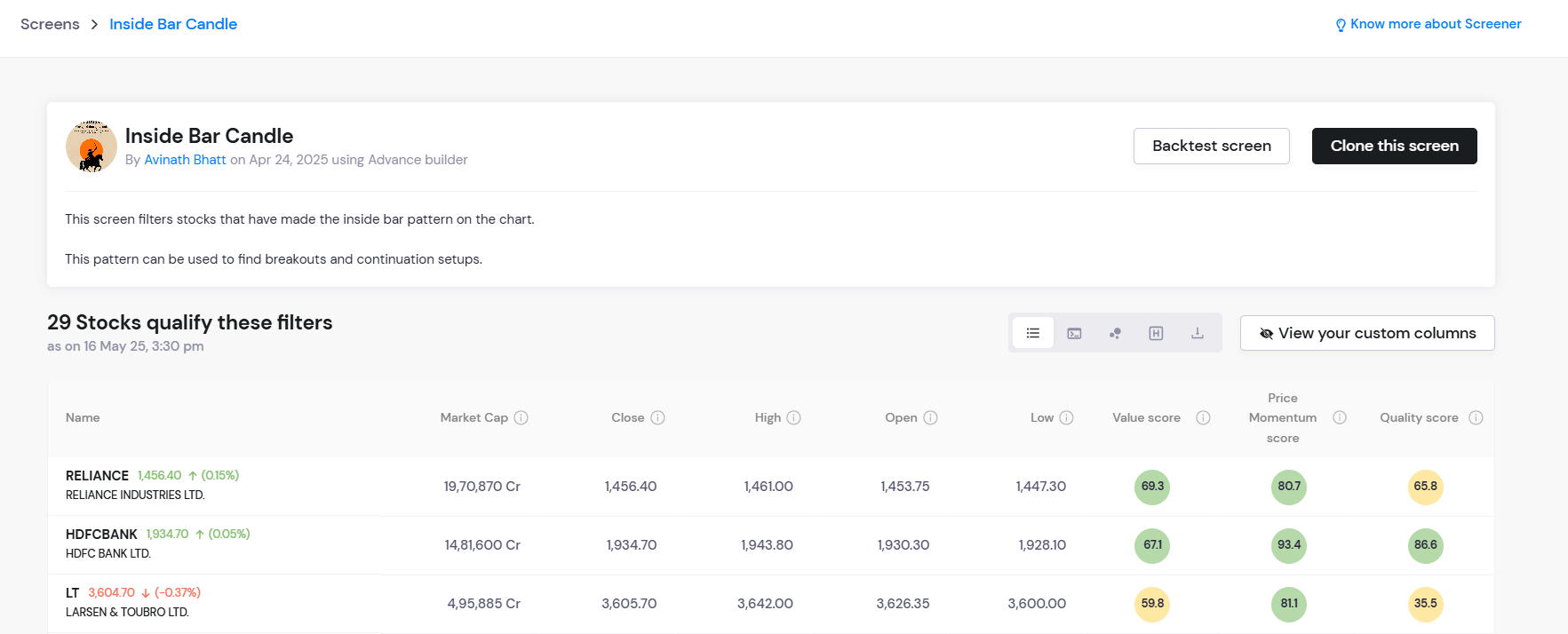Open the RELIANCE stock link
This screenshot has height=634, width=1568.
tap(97, 476)
